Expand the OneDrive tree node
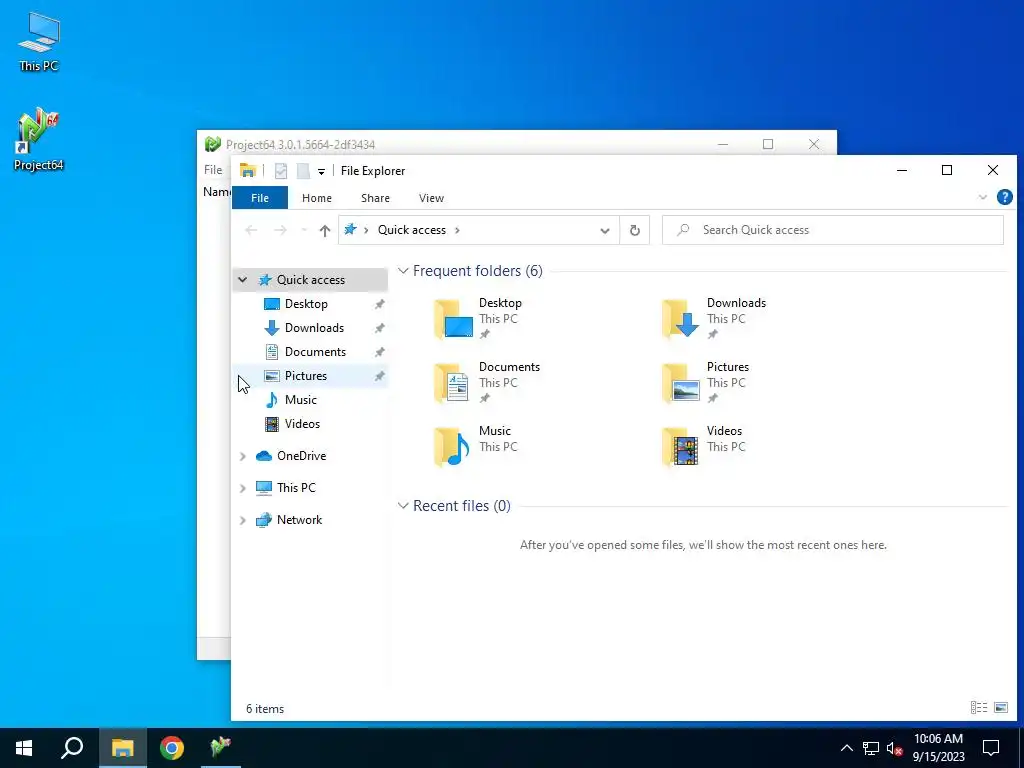 click(x=242, y=456)
